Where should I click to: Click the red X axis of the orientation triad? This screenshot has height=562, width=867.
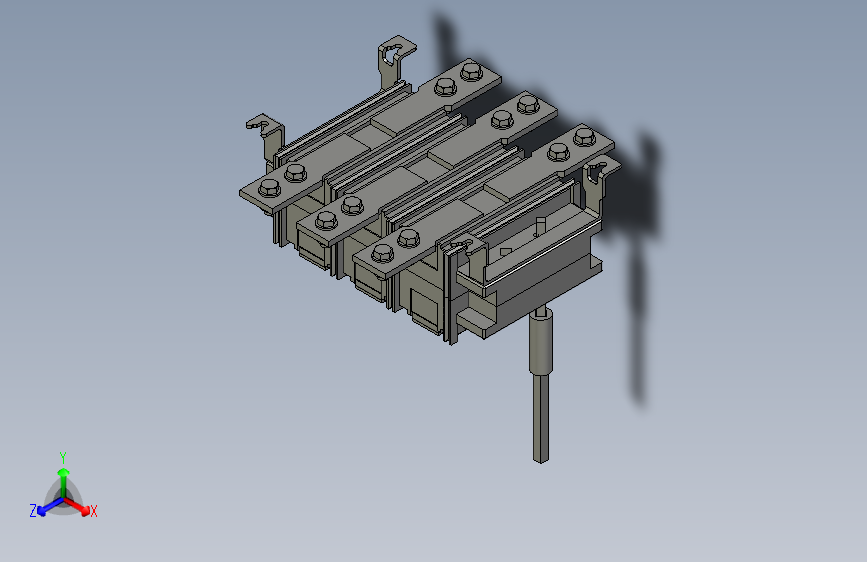[77, 506]
